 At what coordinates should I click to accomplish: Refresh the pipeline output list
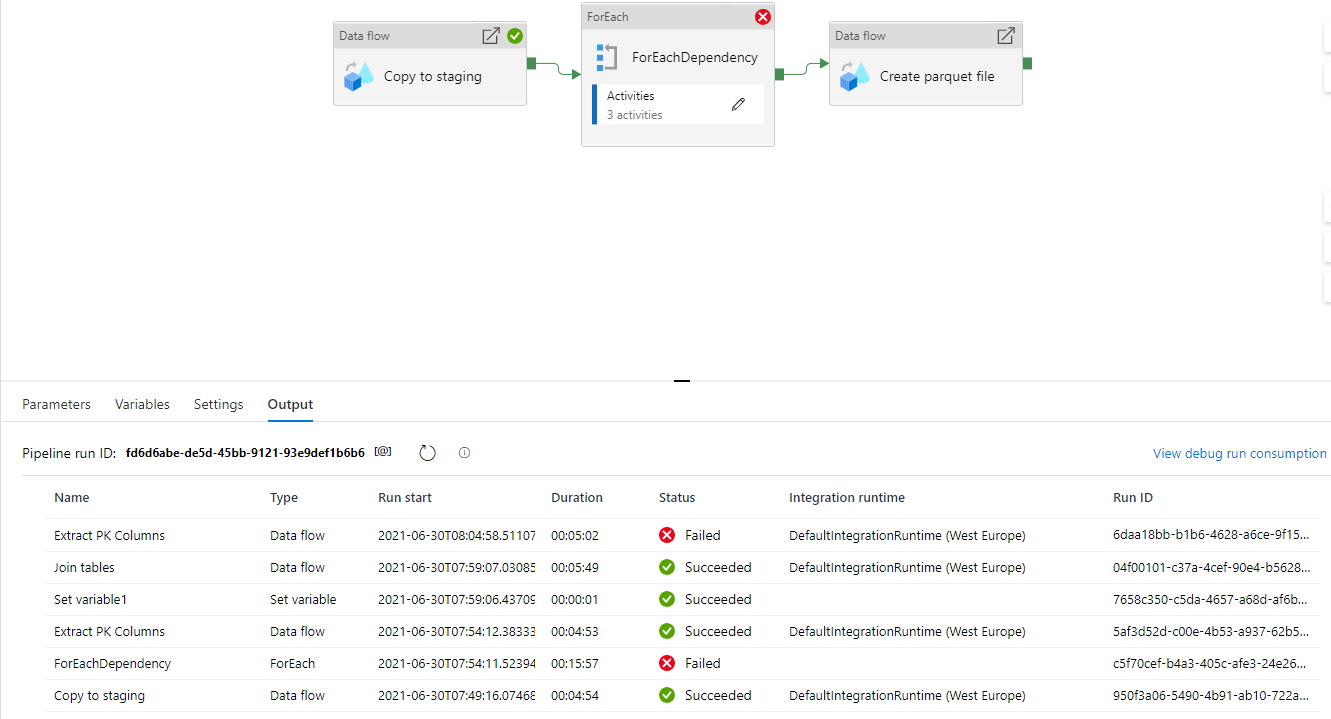[x=427, y=453]
